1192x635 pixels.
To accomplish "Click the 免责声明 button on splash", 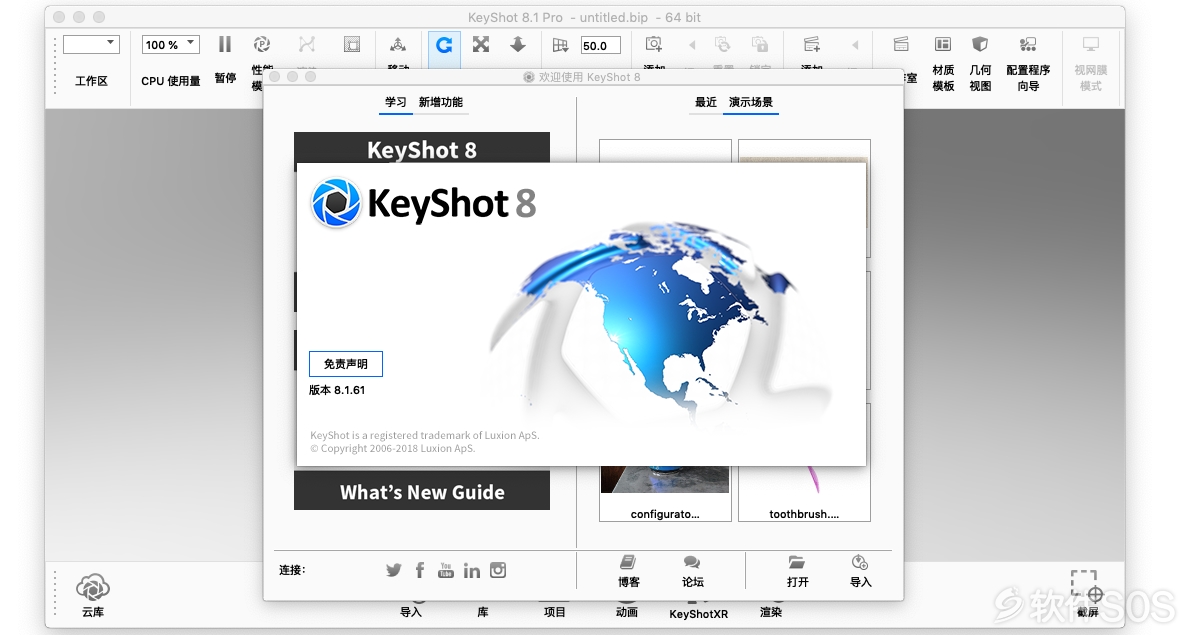I will coord(346,364).
